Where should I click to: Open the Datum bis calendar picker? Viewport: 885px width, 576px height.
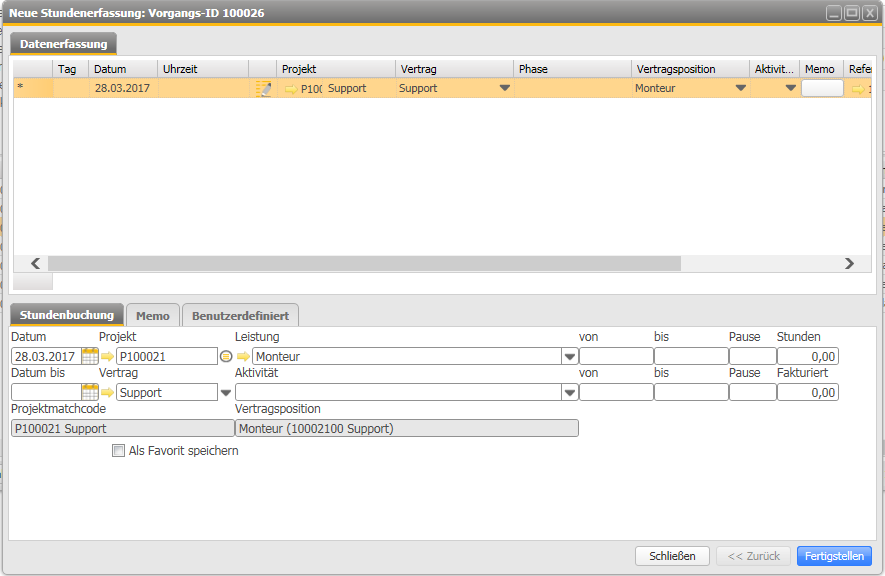(x=89, y=392)
